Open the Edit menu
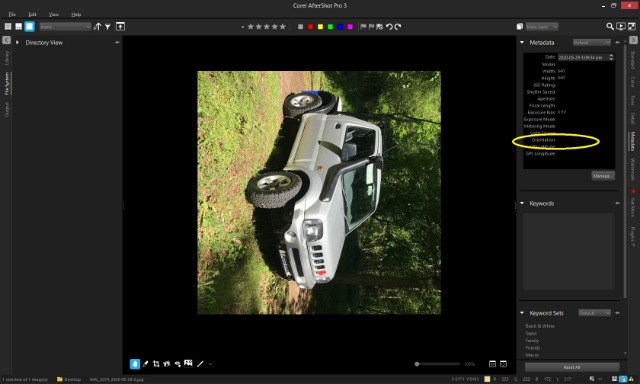 (x=32, y=14)
